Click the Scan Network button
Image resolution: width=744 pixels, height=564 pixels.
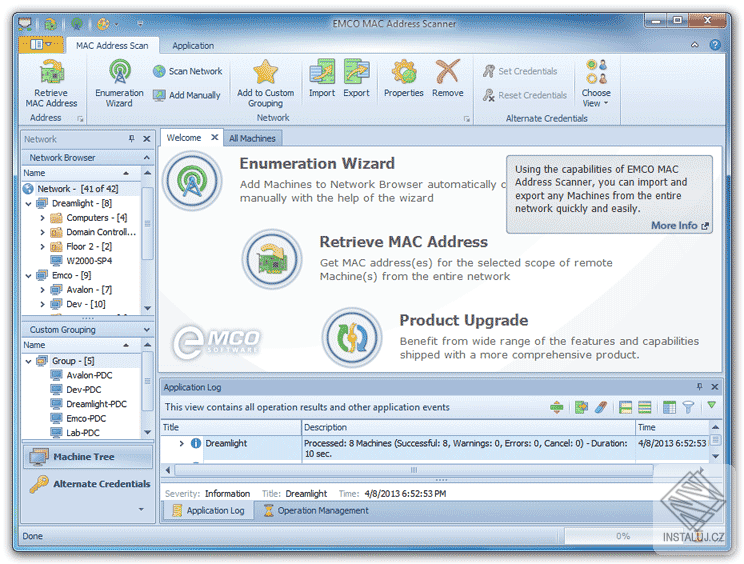(188, 71)
